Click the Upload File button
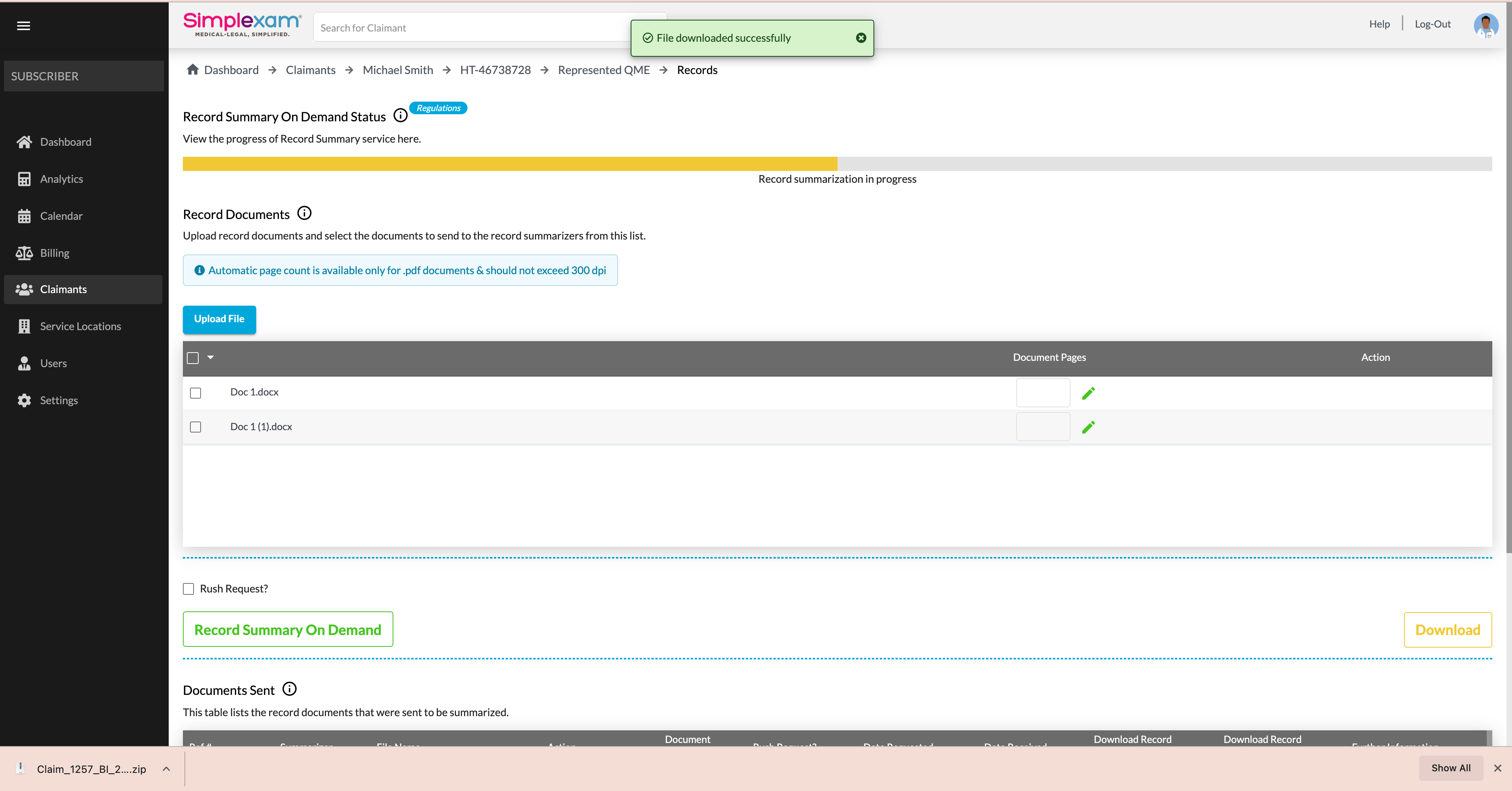 (x=219, y=319)
